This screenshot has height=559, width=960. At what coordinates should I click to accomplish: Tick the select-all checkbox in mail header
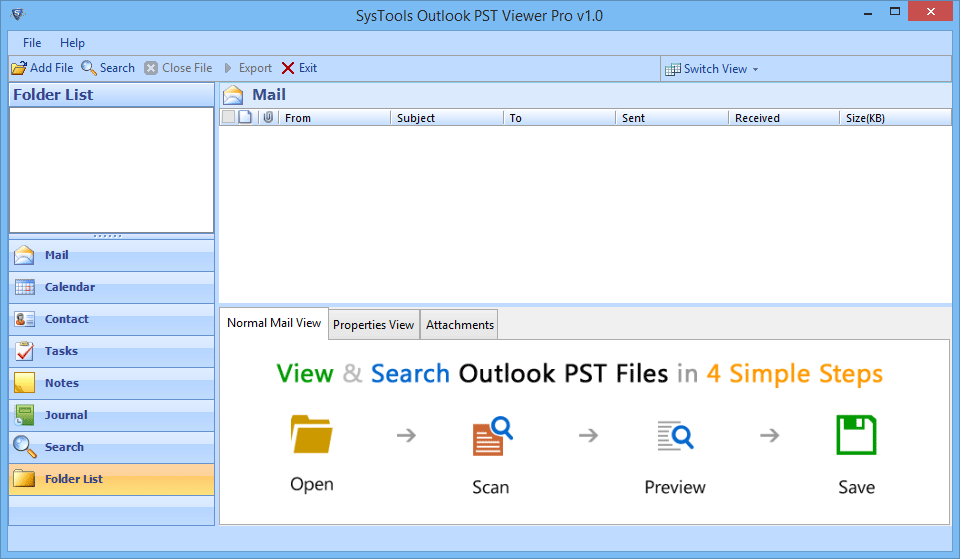coord(228,117)
